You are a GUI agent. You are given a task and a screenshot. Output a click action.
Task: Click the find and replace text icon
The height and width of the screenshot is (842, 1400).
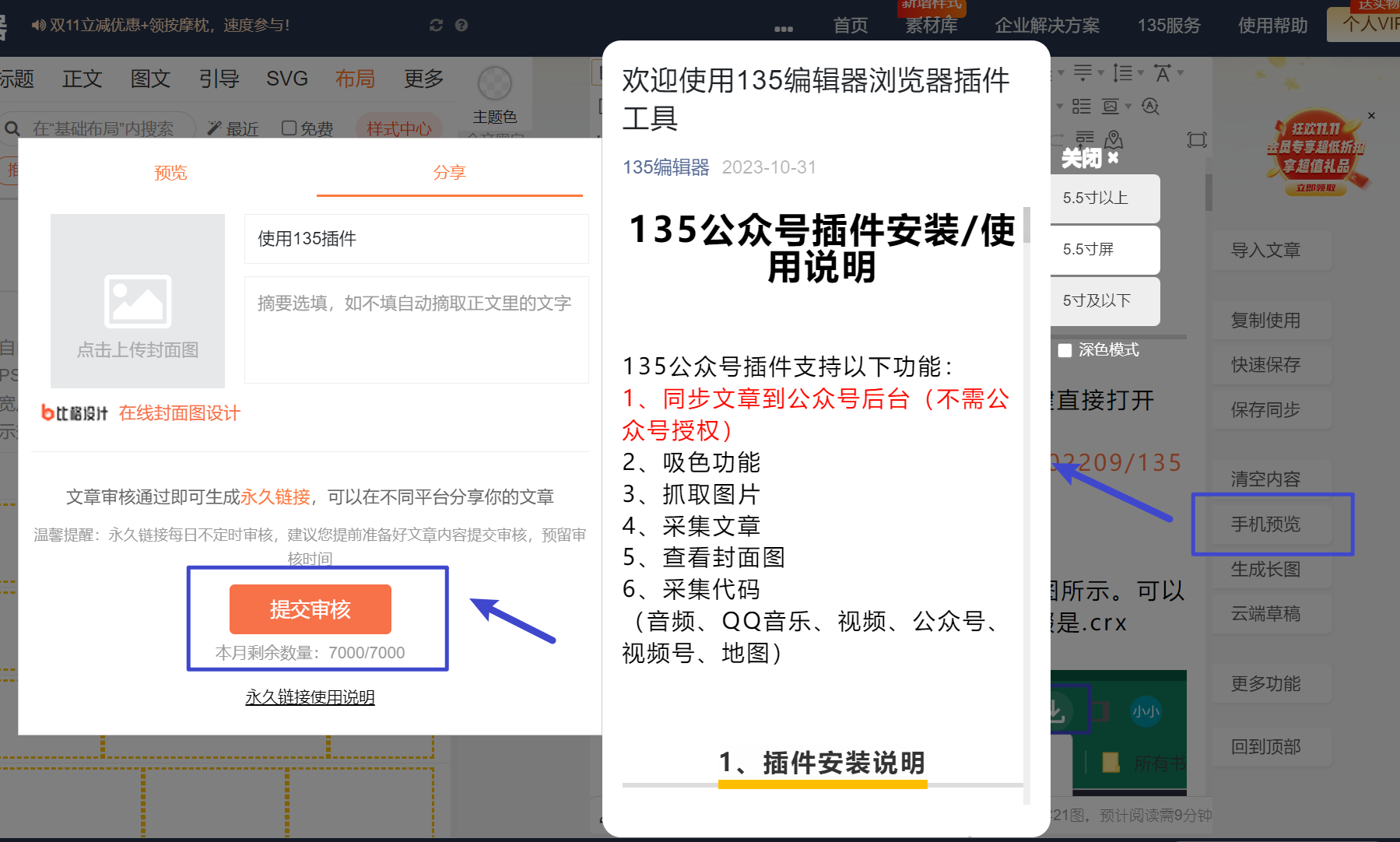pyautogui.click(x=1150, y=107)
